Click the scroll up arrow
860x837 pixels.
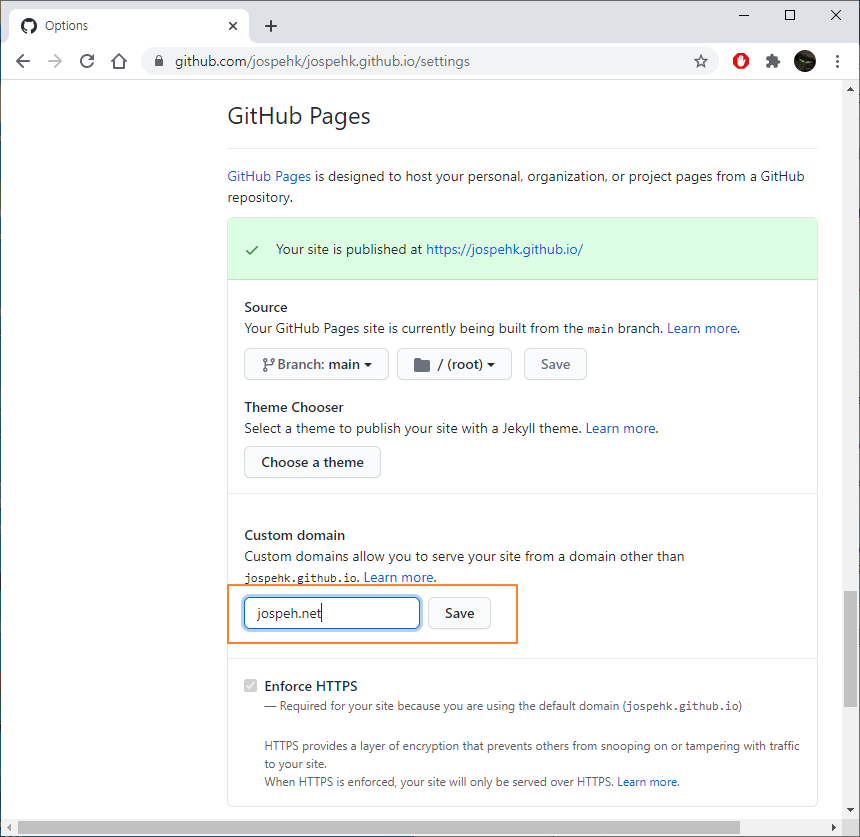point(850,89)
